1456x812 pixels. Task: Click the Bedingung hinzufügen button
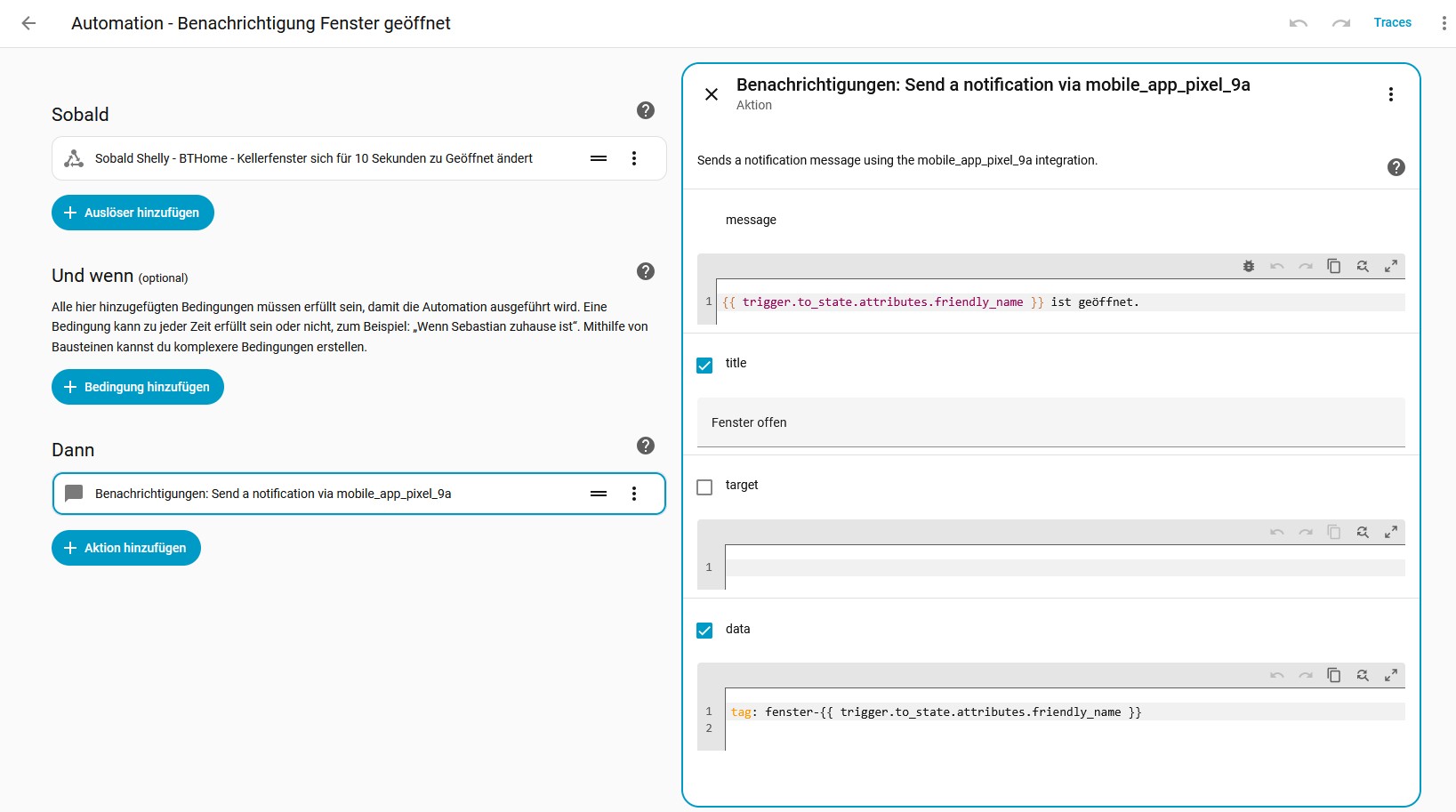(x=138, y=387)
